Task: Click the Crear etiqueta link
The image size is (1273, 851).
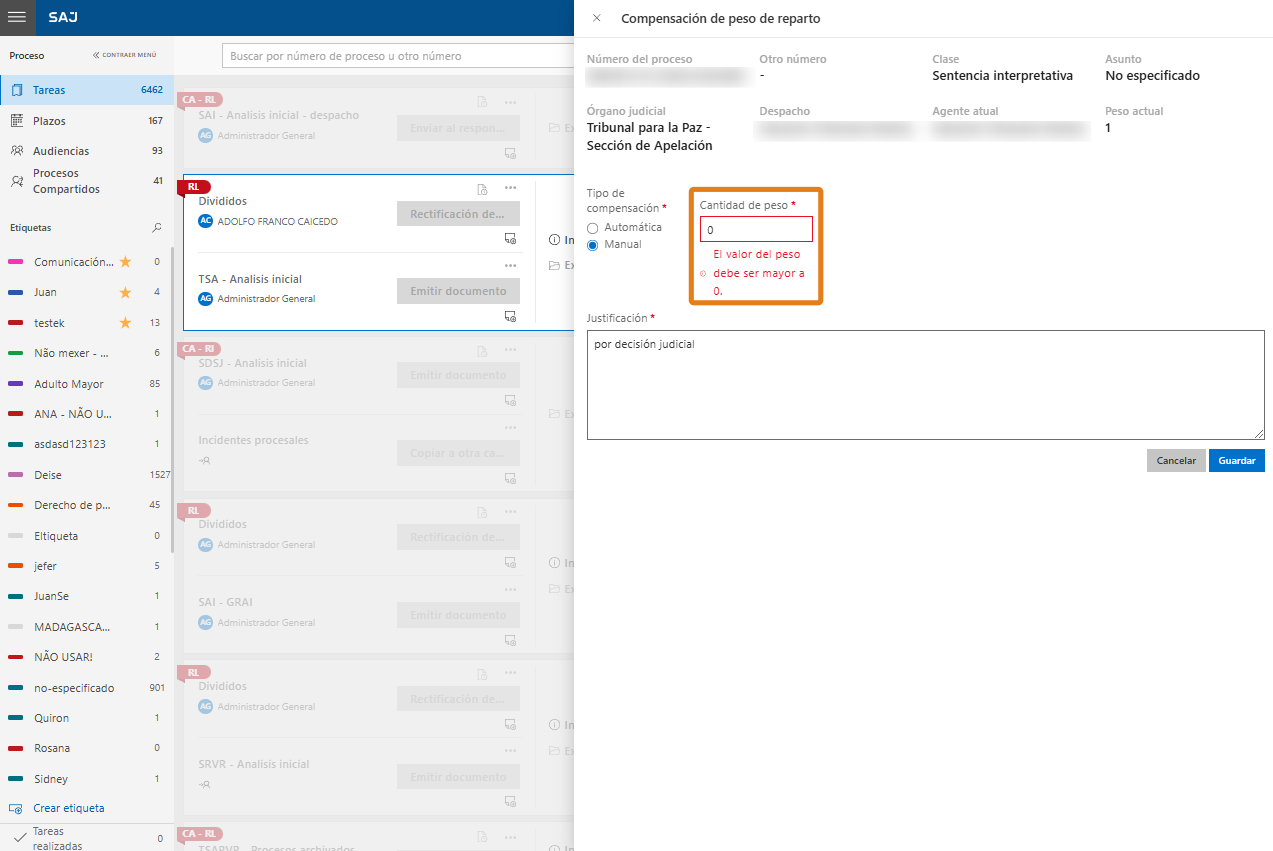Action: 68,808
